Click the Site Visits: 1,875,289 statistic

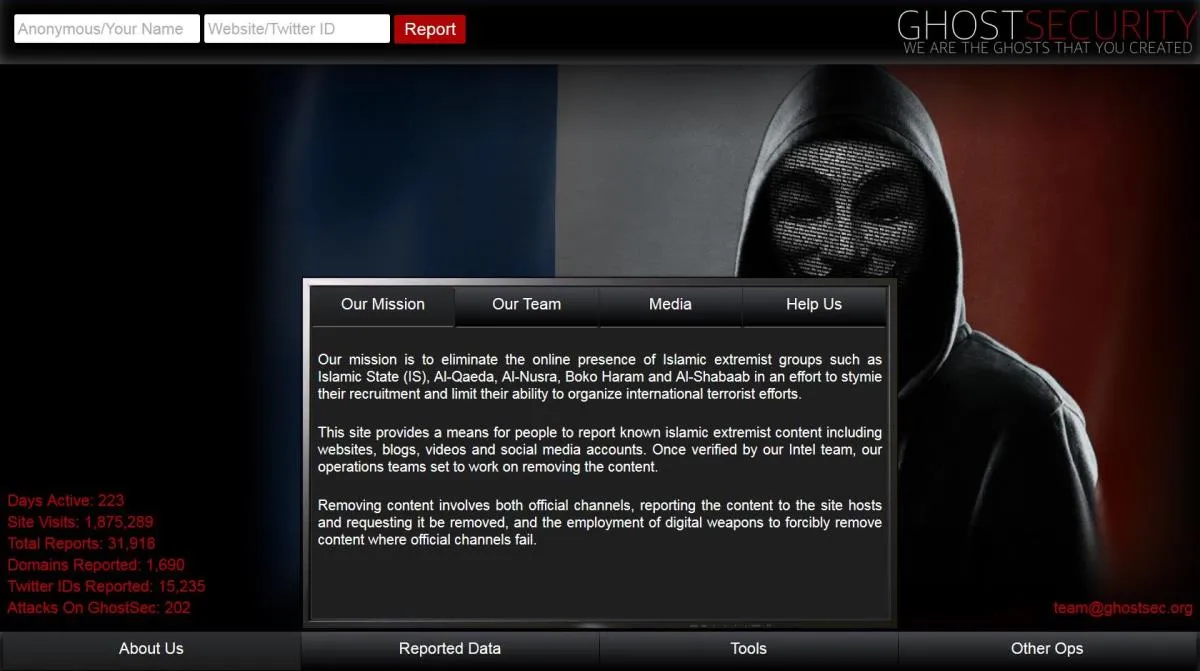[x=81, y=522]
